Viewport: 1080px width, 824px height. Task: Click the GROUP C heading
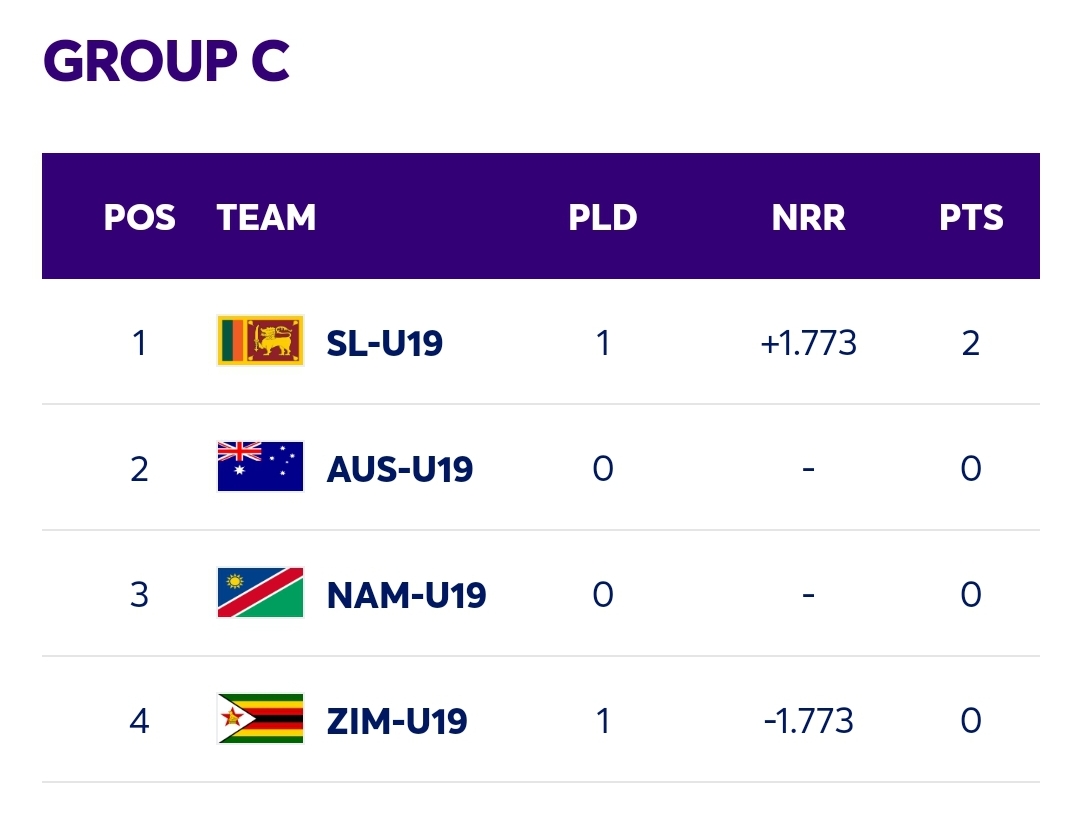[x=166, y=61]
